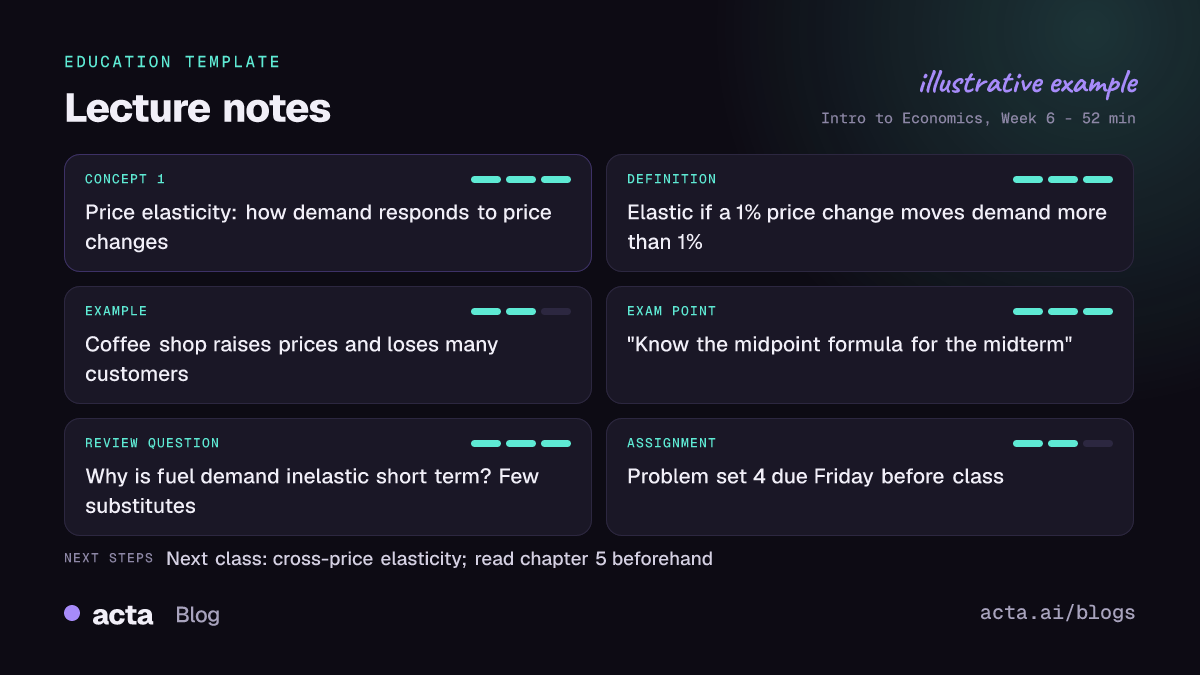1200x675 pixels.
Task: Click the ASSIGNMENT card's bar indicator
Action: click(x=1063, y=444)
